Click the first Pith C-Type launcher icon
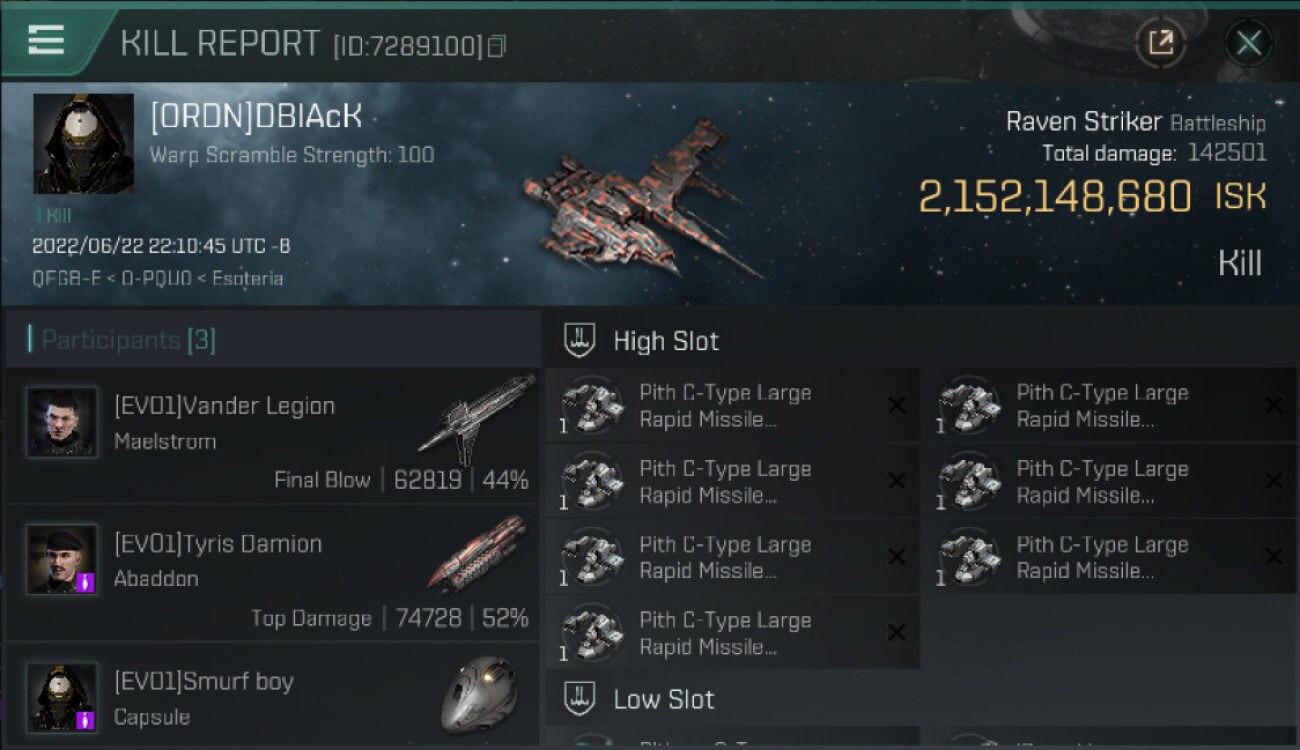The image size is (1300, 750). click(591, 405)
